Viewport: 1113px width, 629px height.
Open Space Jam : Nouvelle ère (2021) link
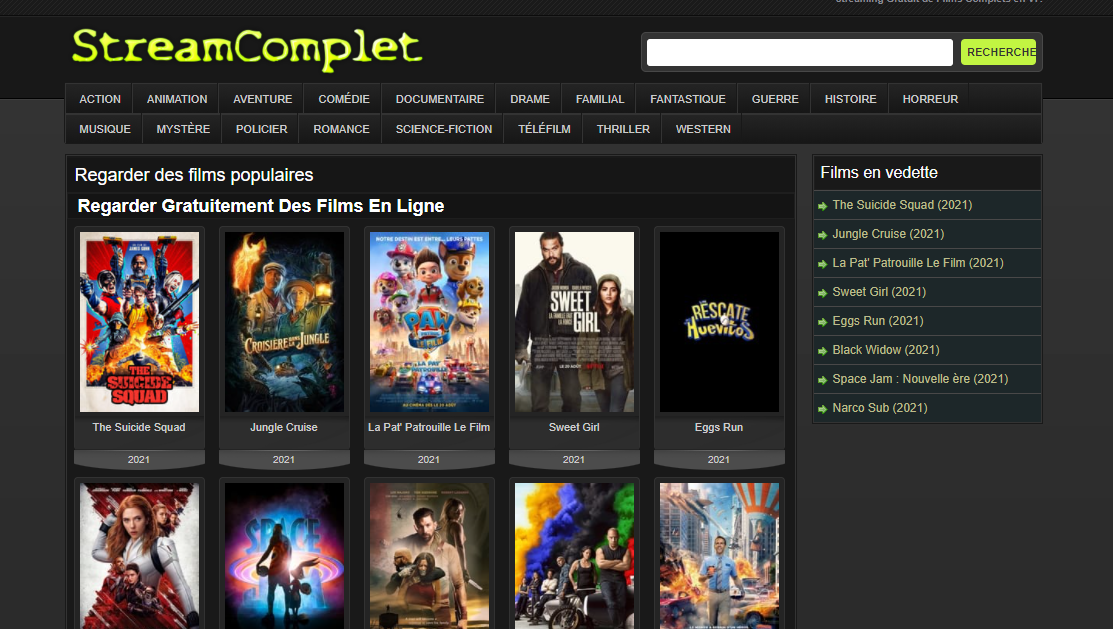pos(920,380)
